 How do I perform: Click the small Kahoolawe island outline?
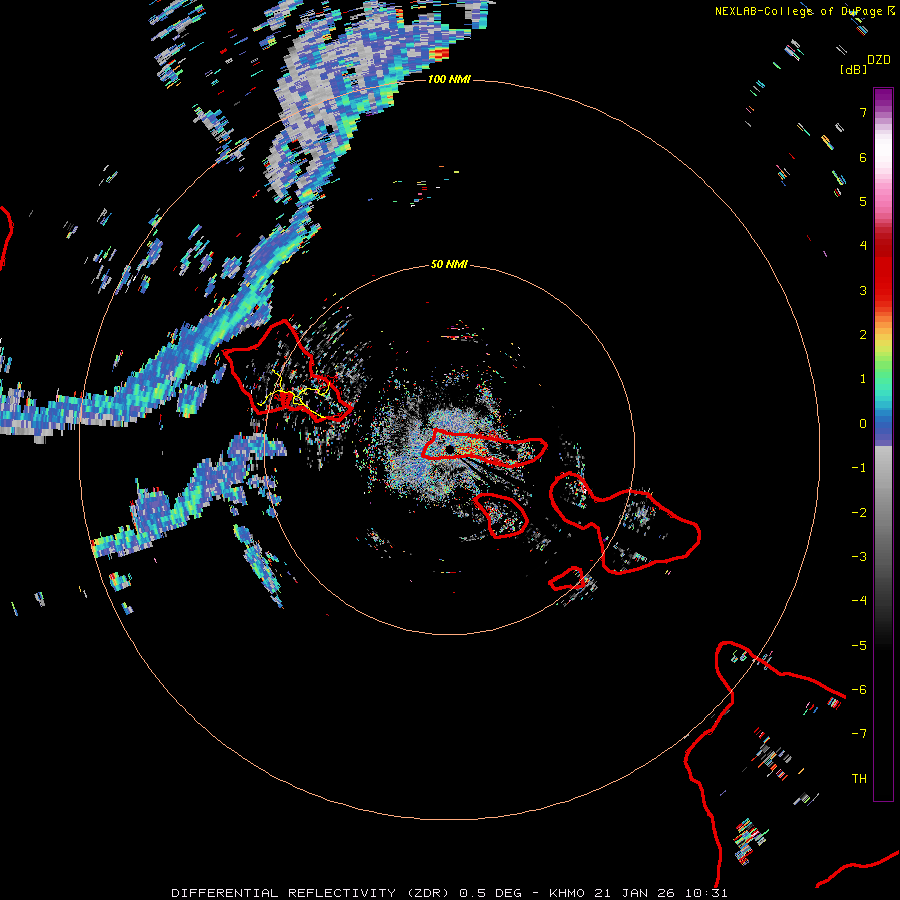tap(567, 579)
